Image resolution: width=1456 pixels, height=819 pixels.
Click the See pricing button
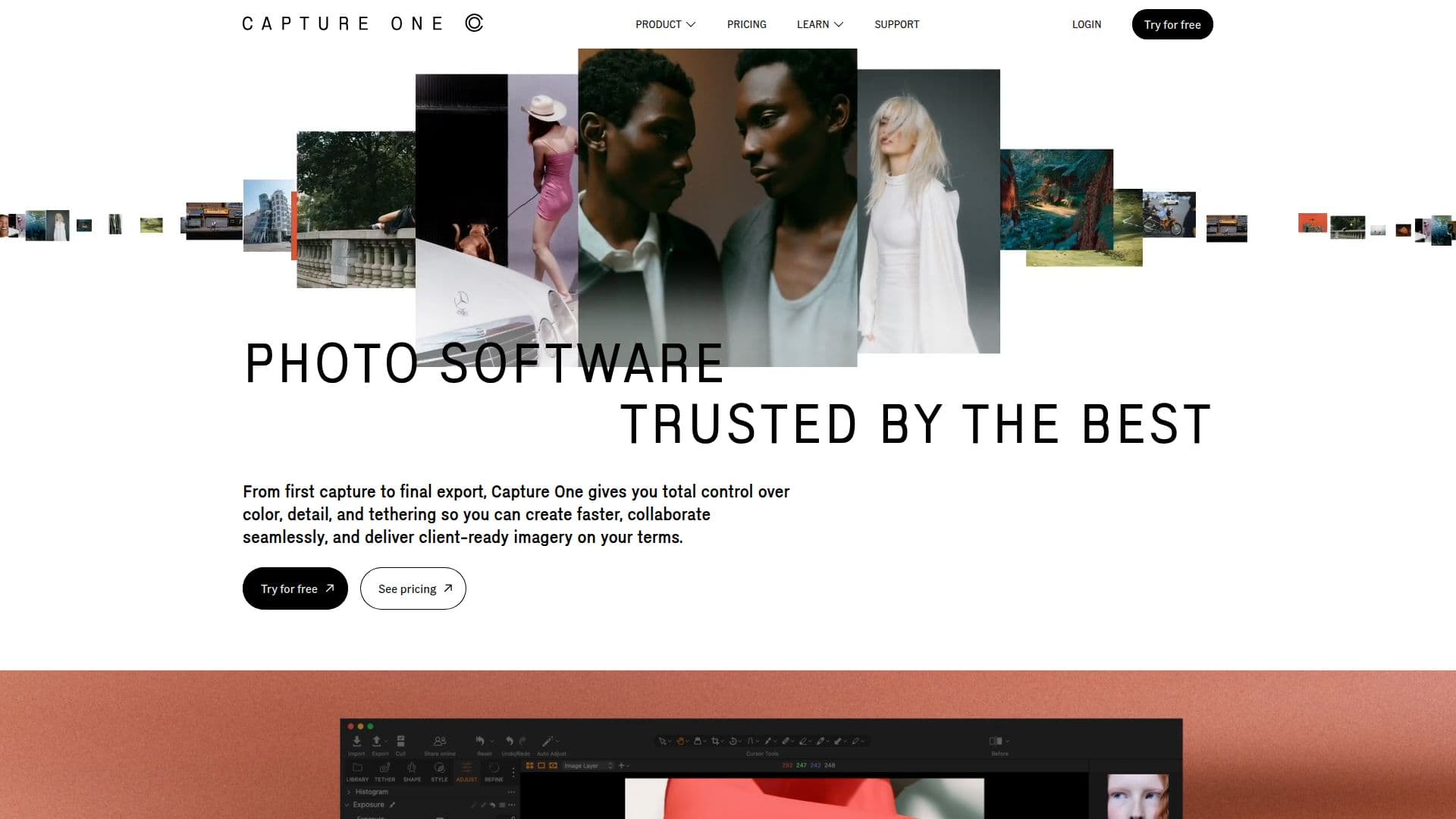[413, 588]
